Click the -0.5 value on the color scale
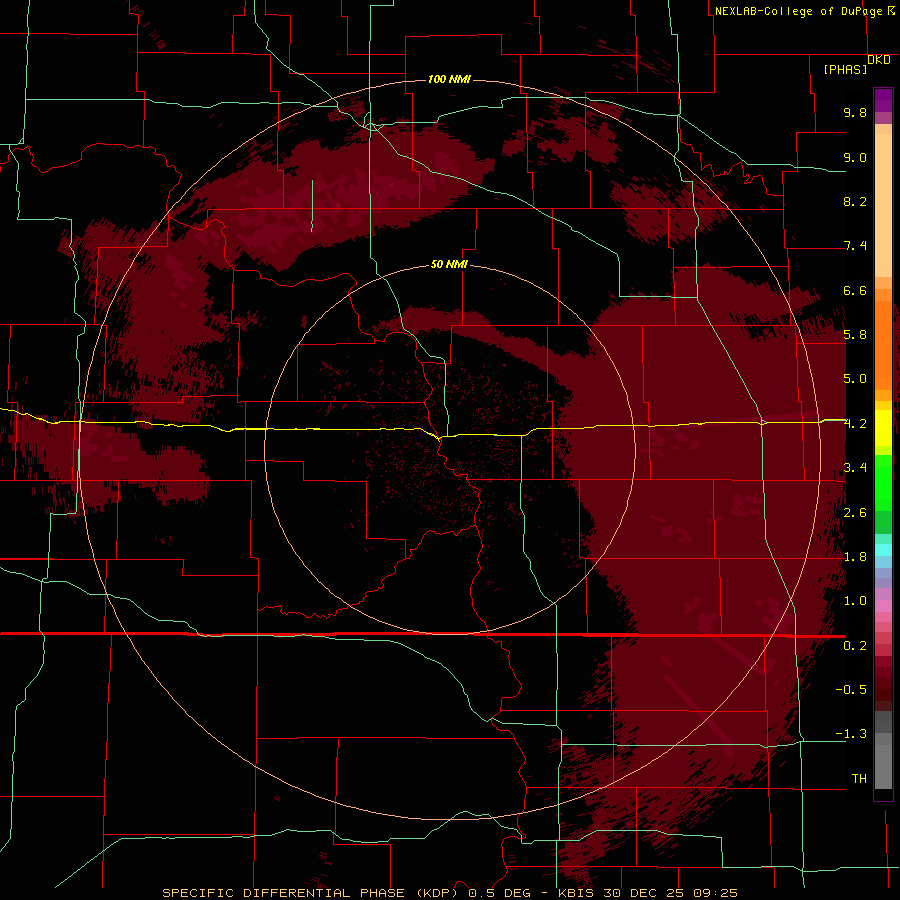 coord(851,689)
